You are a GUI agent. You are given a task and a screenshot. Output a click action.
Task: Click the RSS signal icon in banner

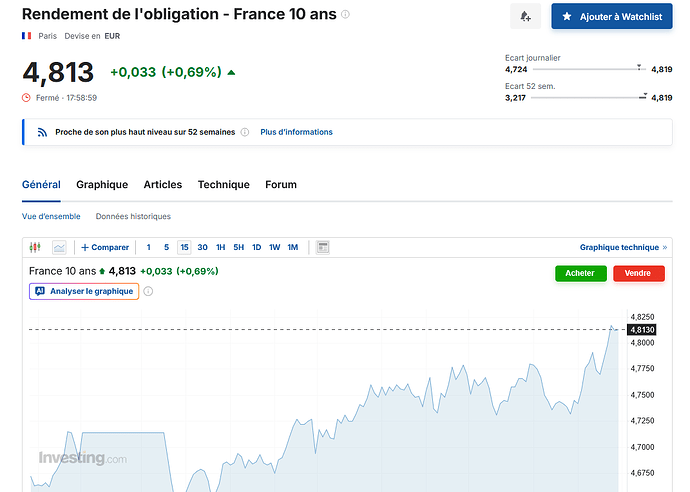[42, 132]
